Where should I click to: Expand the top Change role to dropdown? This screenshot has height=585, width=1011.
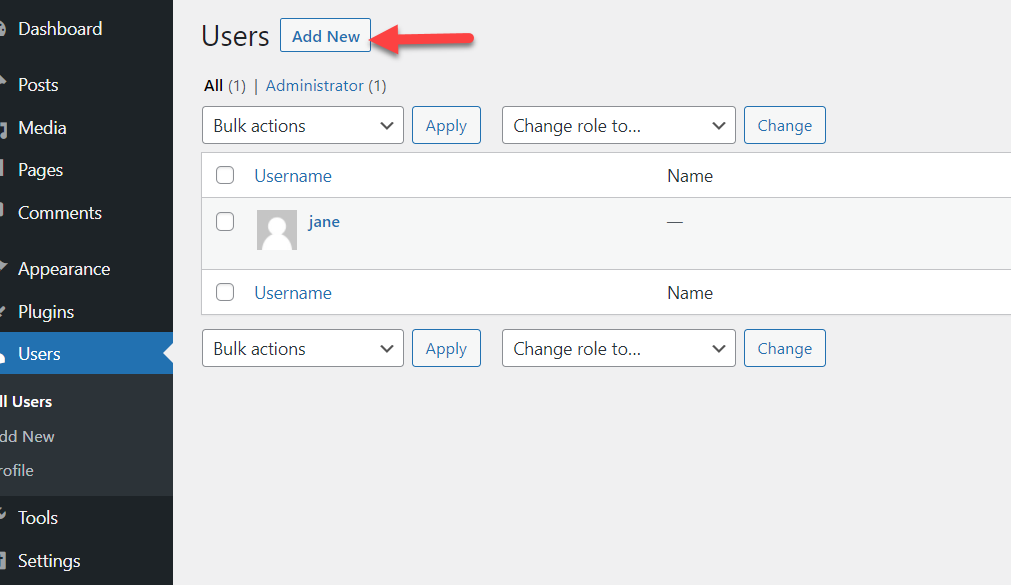click(618, 125)
